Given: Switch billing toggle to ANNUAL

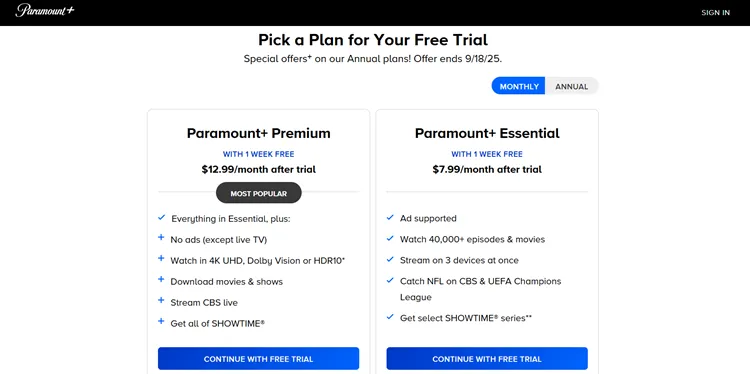Looking at the screenshot, I should coord(572,87).
